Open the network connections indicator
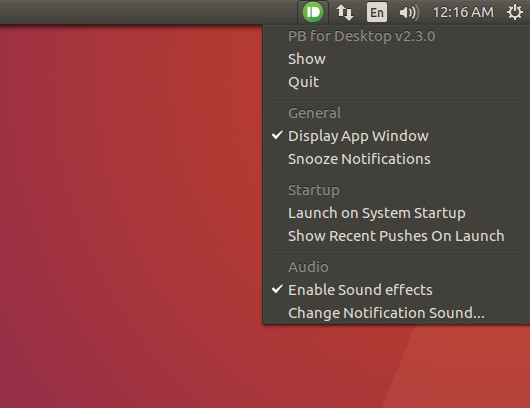 (x=344, y=13)
